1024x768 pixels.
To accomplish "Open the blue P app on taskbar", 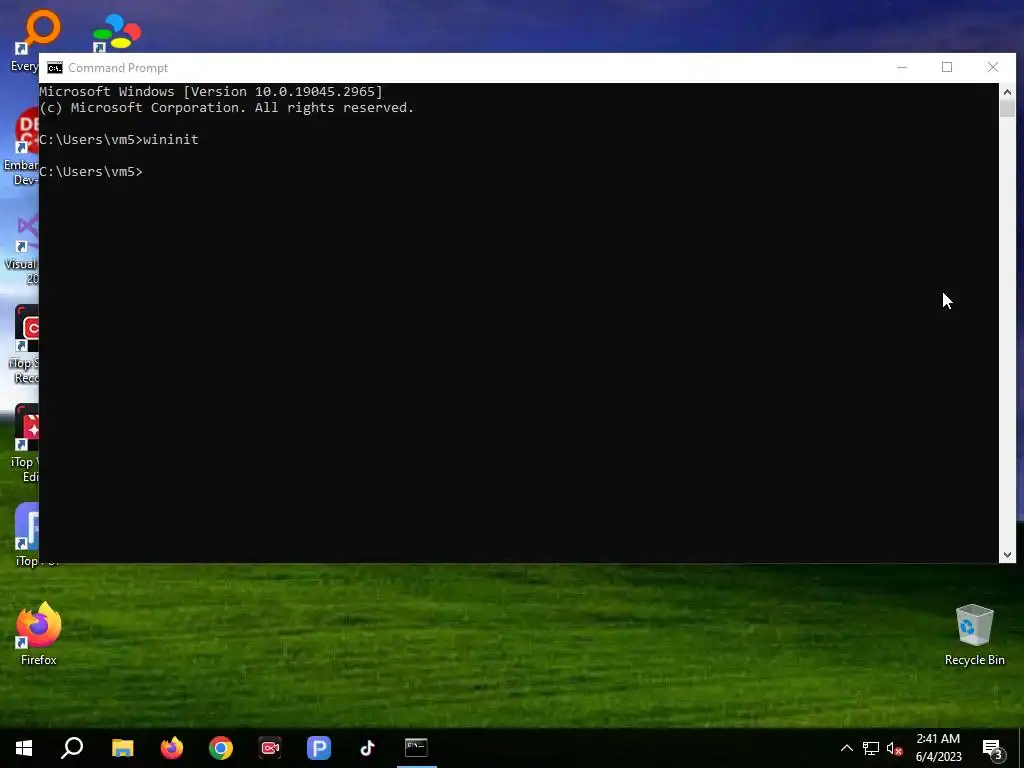I will tap(319, 748).
